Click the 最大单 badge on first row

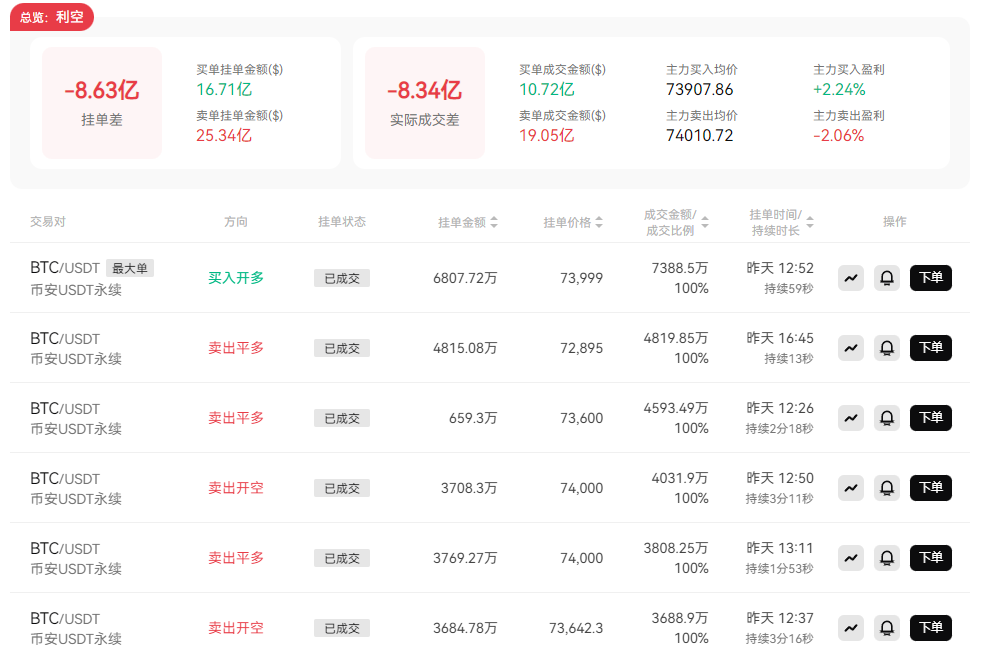(x=130, y=268)
